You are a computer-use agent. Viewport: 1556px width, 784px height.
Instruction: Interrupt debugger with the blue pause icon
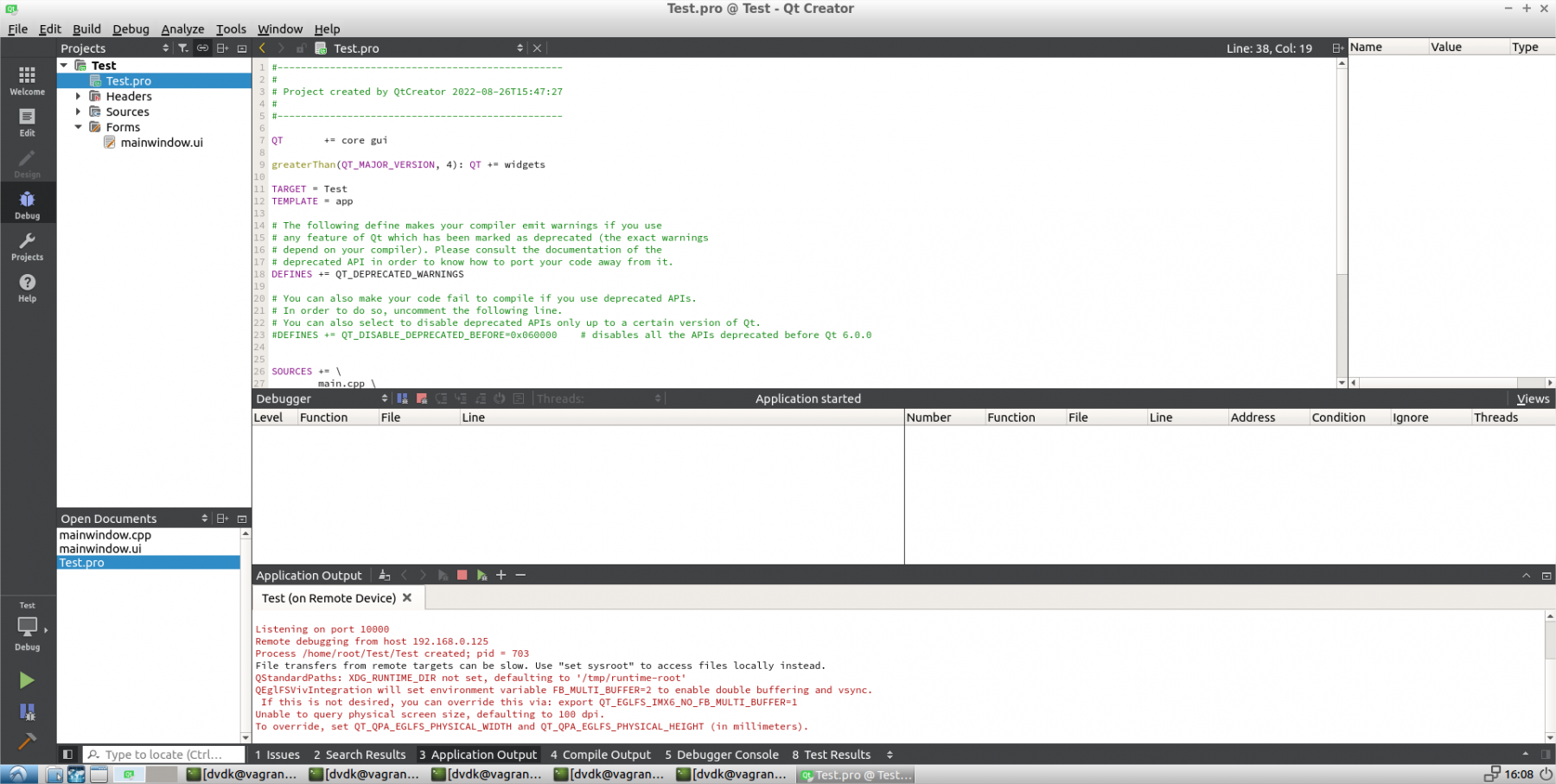(402, 398)
